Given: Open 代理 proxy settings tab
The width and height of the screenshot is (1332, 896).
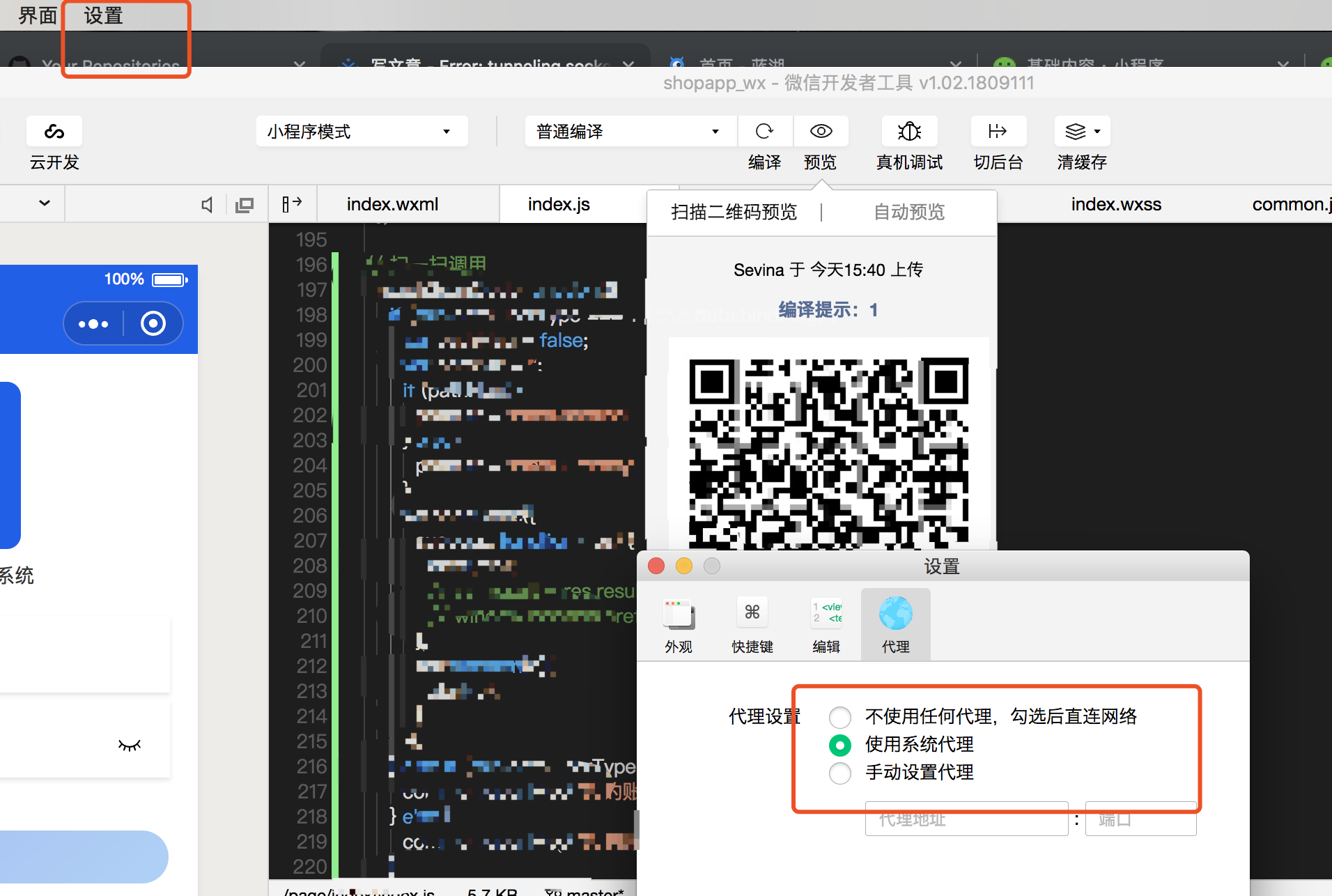Looking at the screenshot, I should pyautogui.click(x=896, y=625).
